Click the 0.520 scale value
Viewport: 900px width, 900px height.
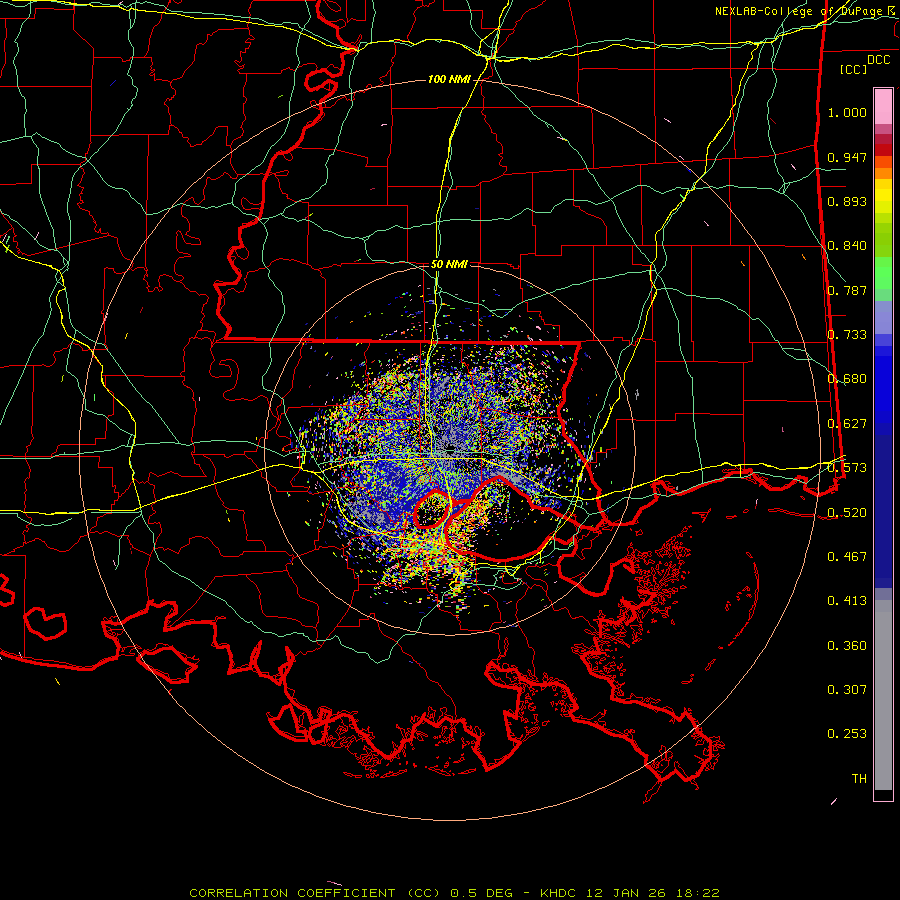(x=847, y=512)
